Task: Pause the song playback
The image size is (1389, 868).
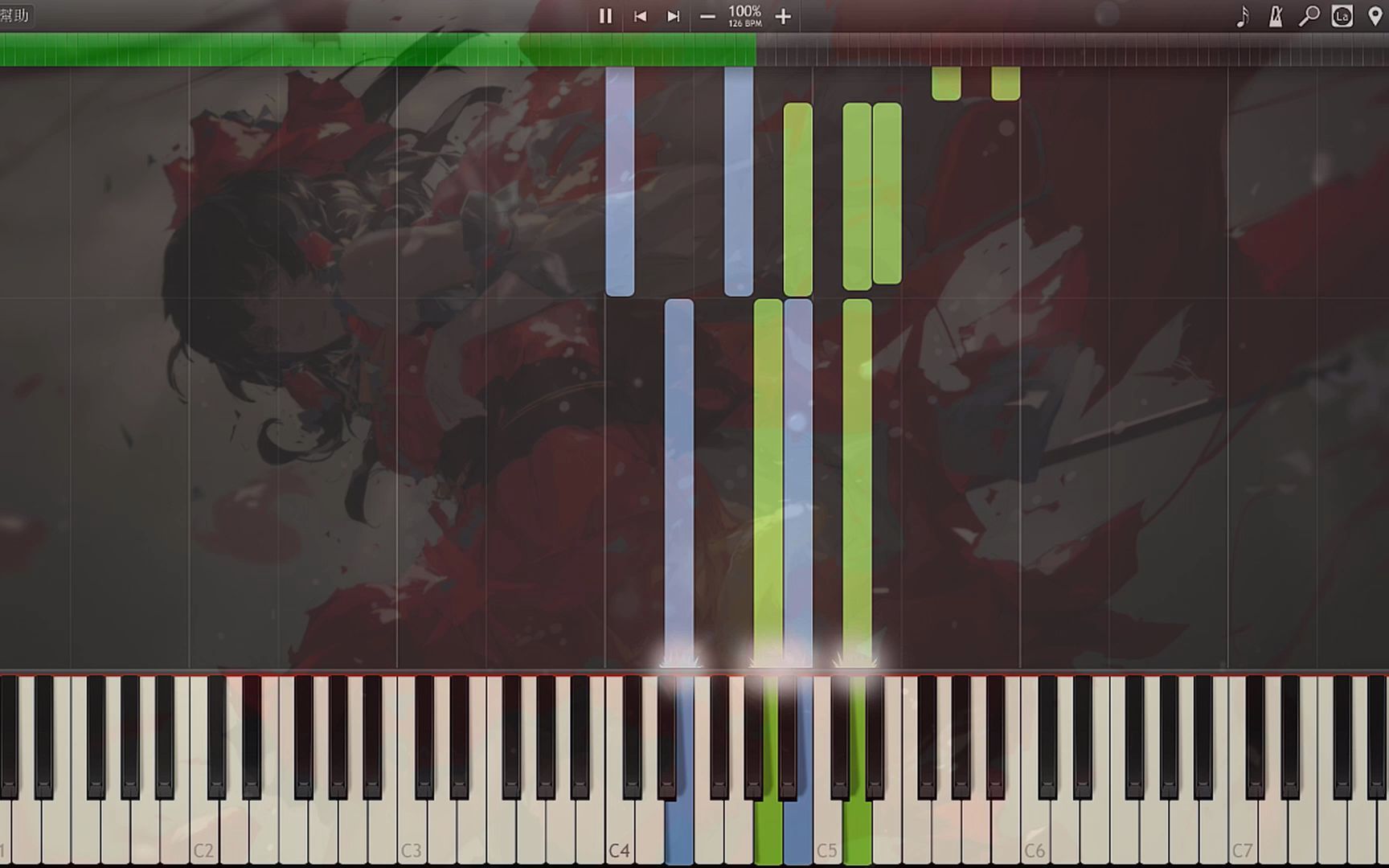Action: click(605, 16)
